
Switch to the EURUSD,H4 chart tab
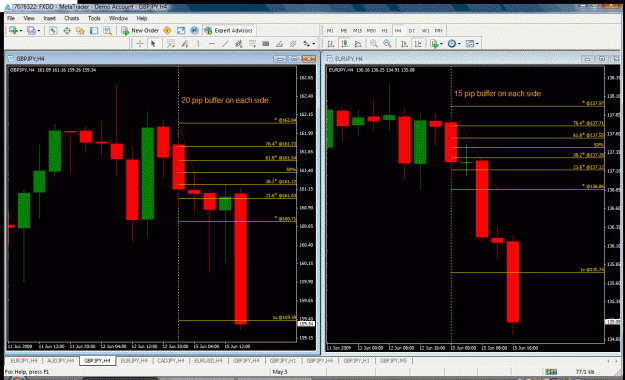coord(208,361)
